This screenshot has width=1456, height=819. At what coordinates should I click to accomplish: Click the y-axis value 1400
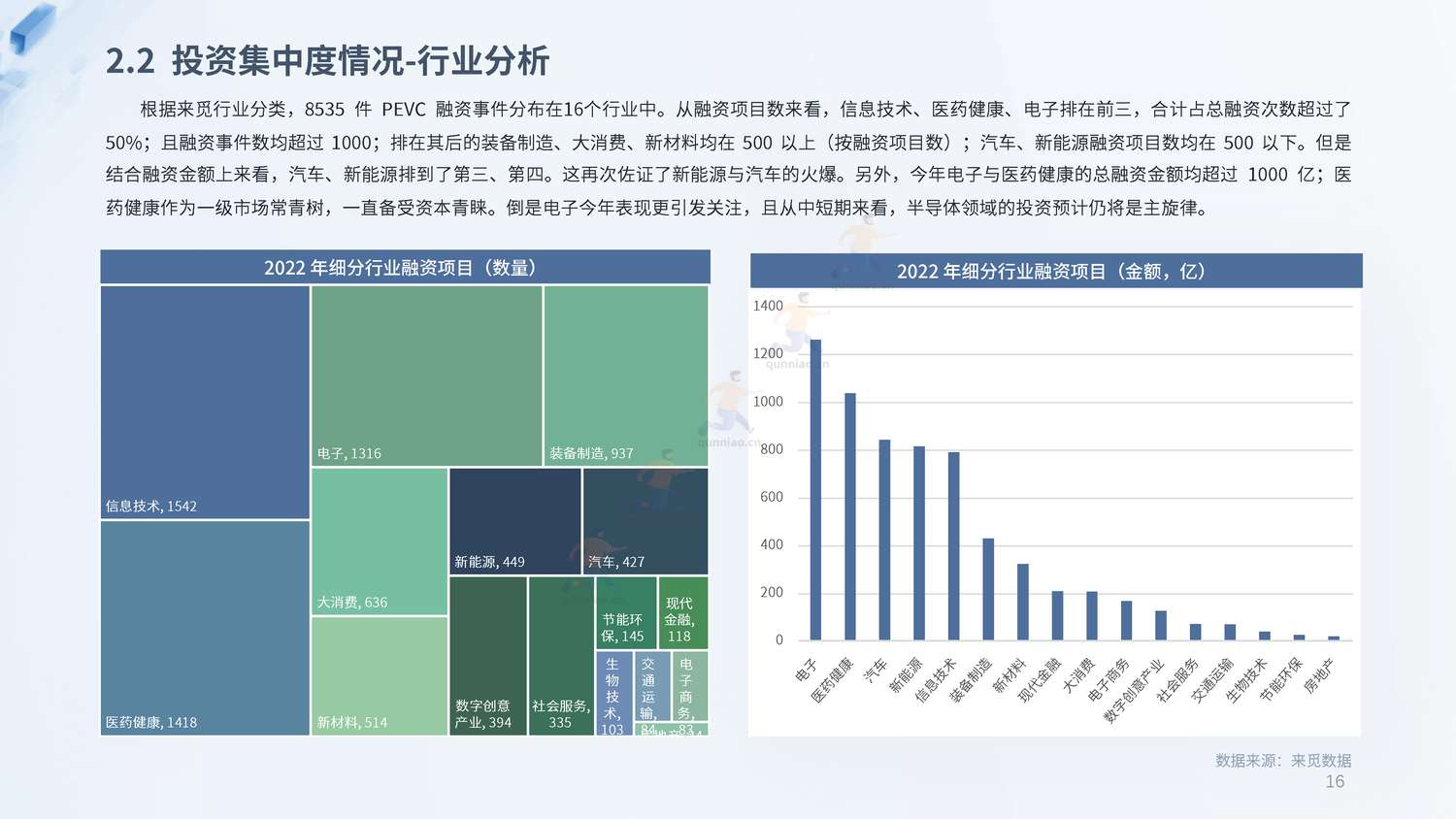tap(768, 306)
